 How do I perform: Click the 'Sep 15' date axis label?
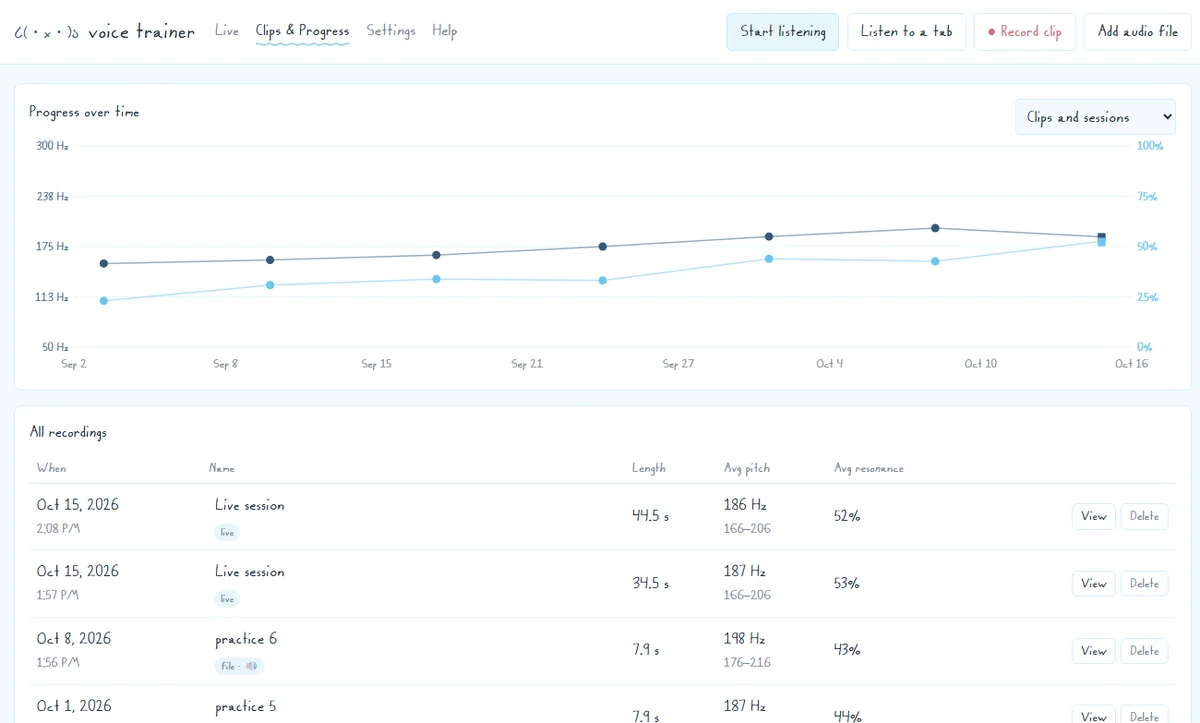377,364
